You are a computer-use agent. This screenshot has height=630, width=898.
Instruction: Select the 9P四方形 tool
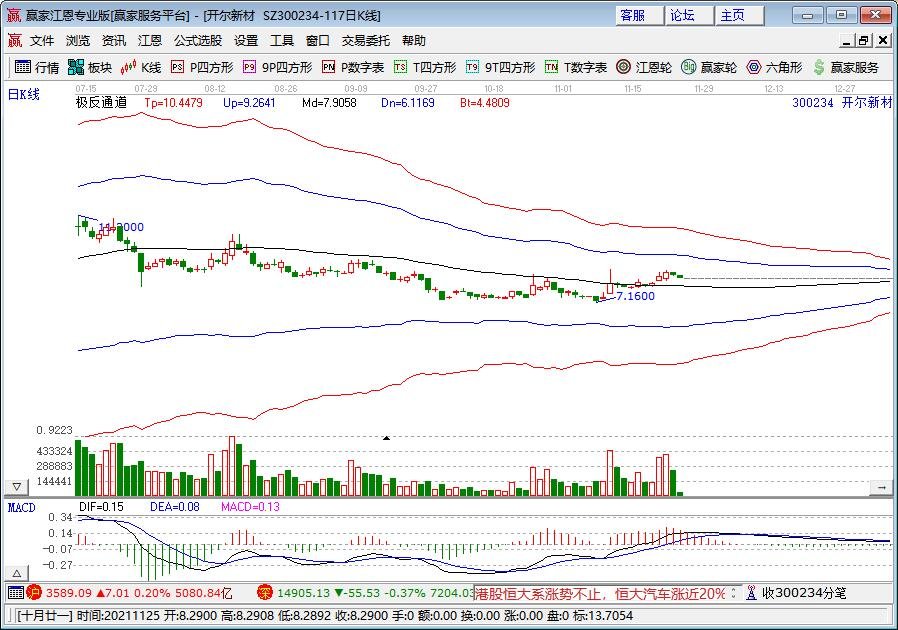(277, 68)
